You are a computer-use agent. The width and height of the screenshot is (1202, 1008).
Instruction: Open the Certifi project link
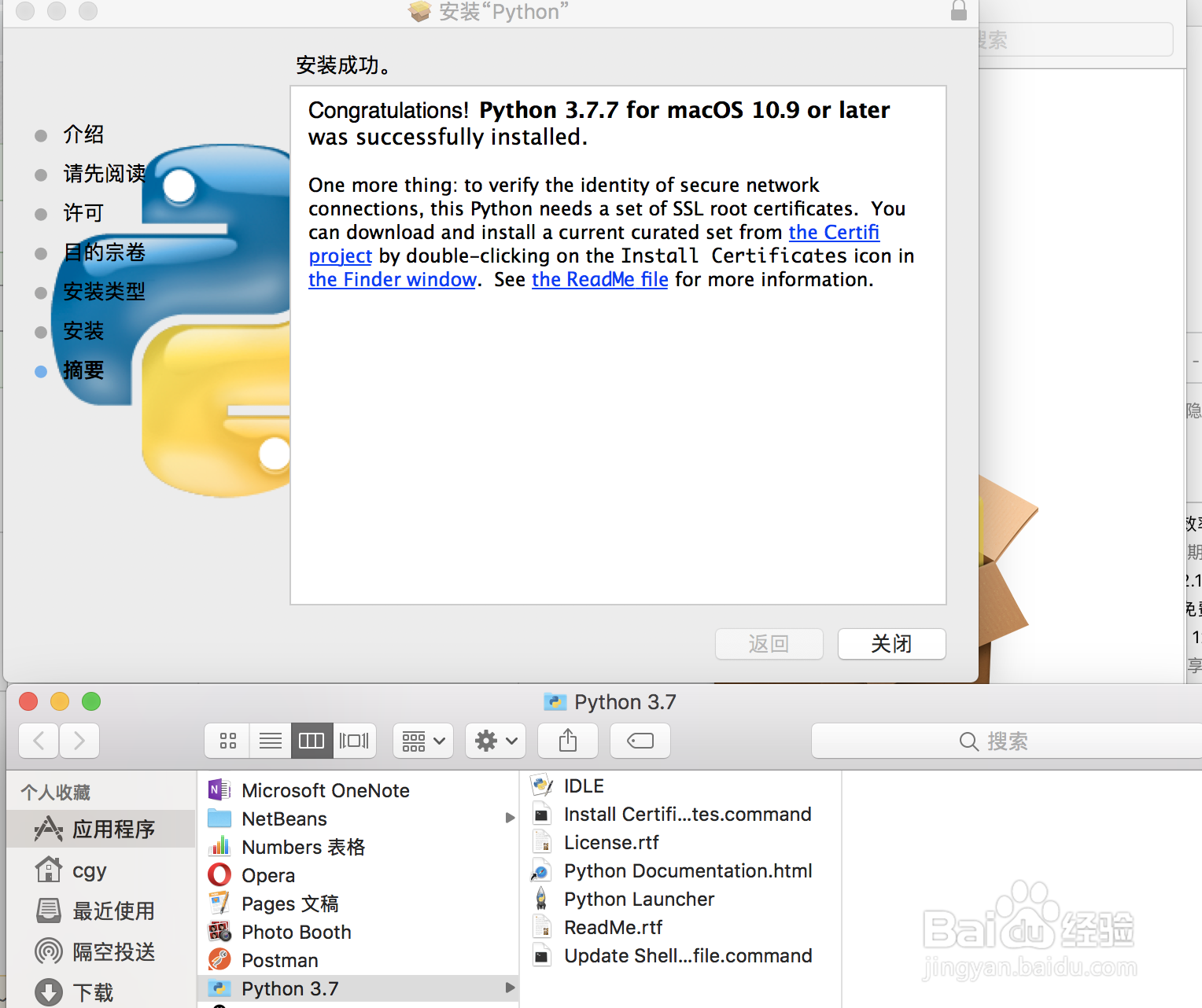click(834, 233)
